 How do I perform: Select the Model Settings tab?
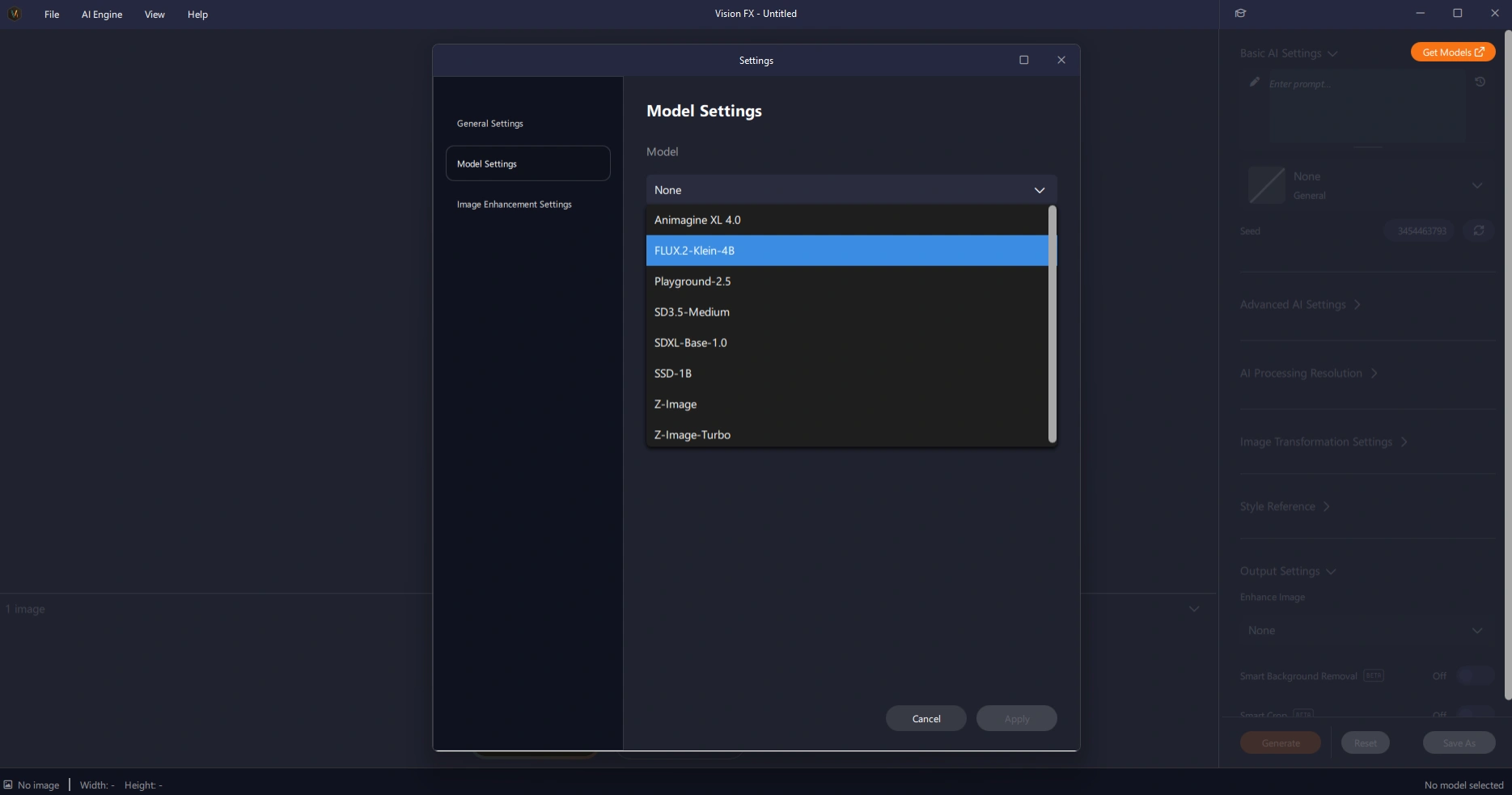click(x=527, y=163)
